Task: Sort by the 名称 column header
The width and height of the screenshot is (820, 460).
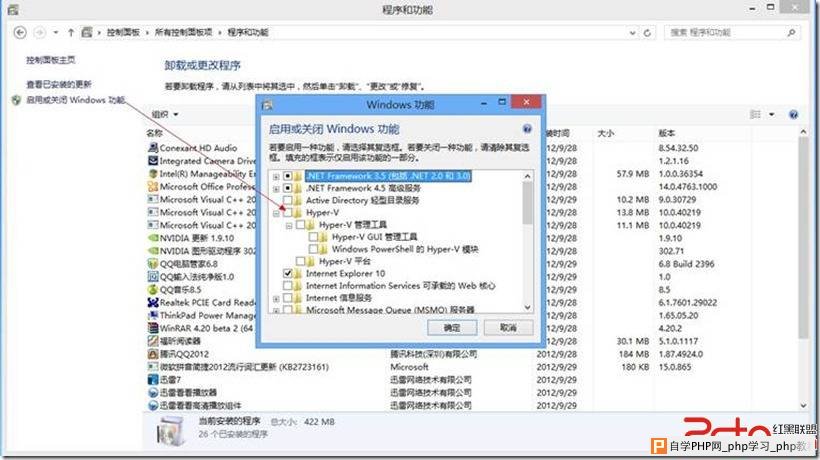Action: click(x=154, y=133)
